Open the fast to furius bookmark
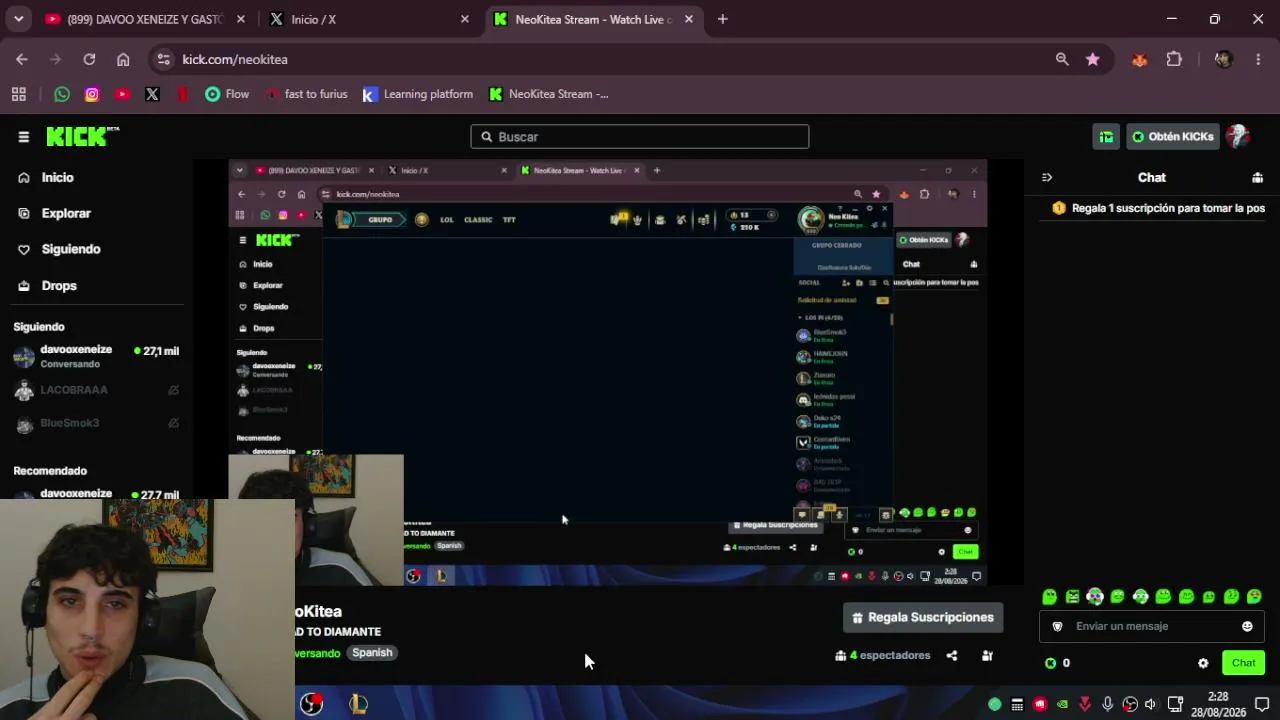 [x=306, y=94]
